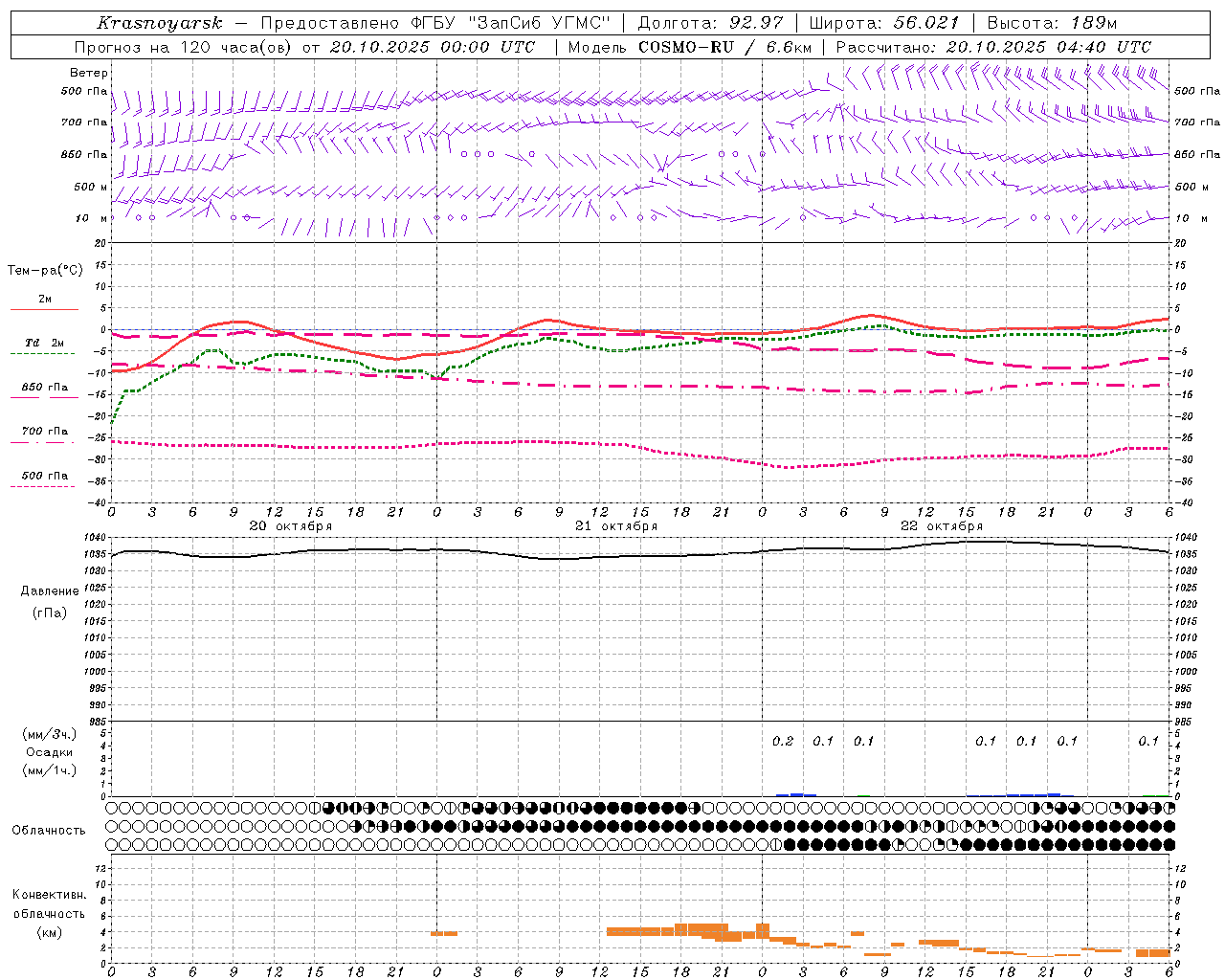Select the 'Предоставлено ФГБУ "ЗапСиб УГМС"' provider text
Screen dimensions: 1225x980
[x=435, y=23]
